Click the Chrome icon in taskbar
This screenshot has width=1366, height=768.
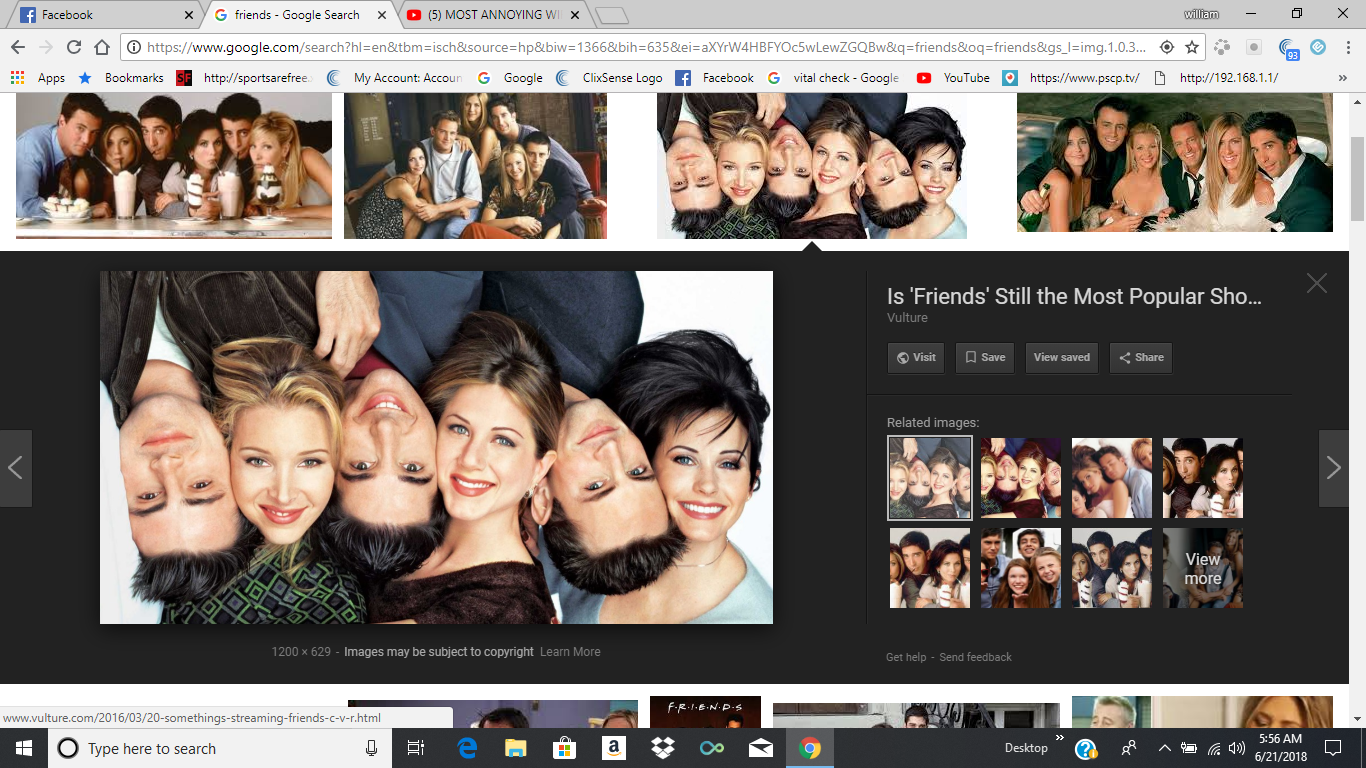pyautogui.click(x=810, y=748)
